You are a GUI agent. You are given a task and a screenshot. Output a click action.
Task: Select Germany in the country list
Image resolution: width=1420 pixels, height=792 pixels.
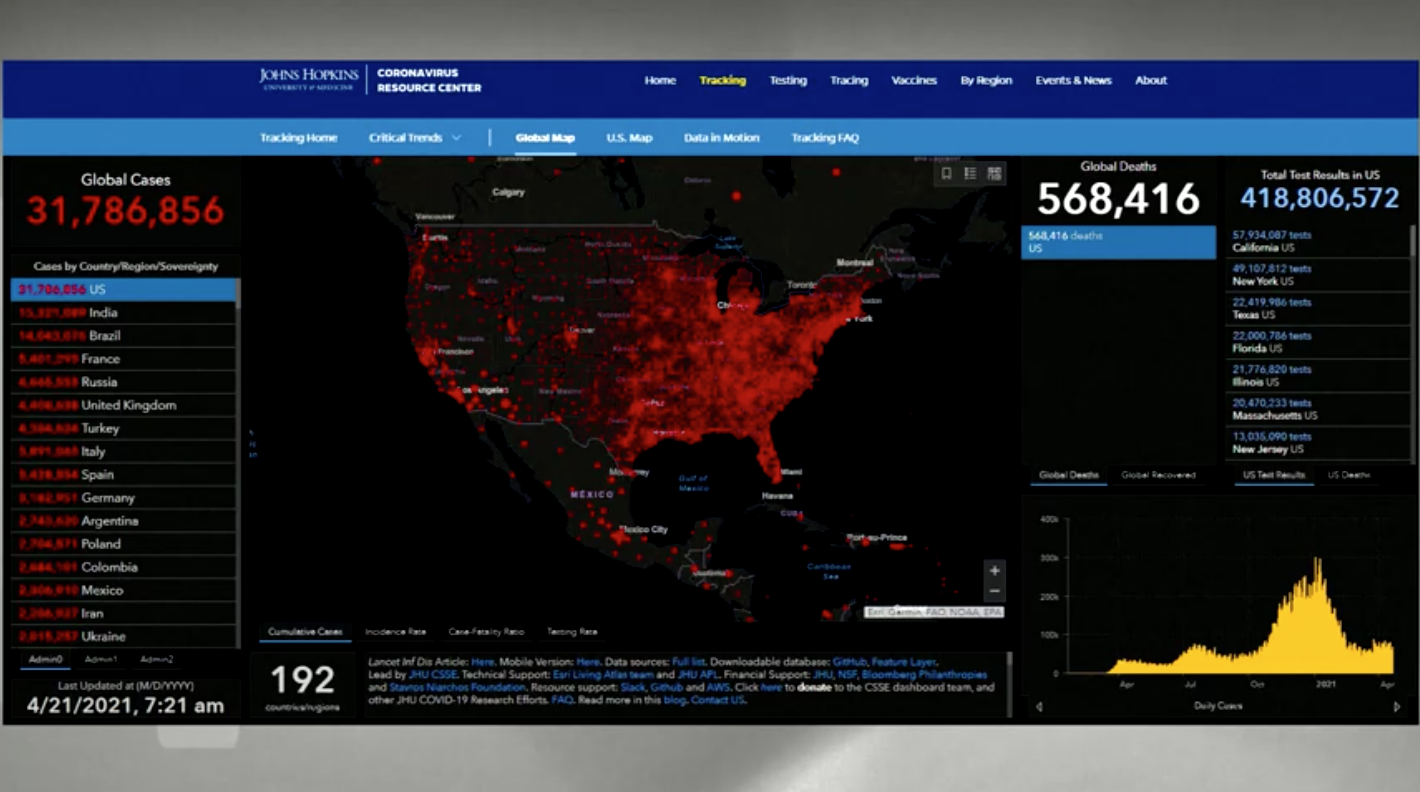tap(124, 497)
